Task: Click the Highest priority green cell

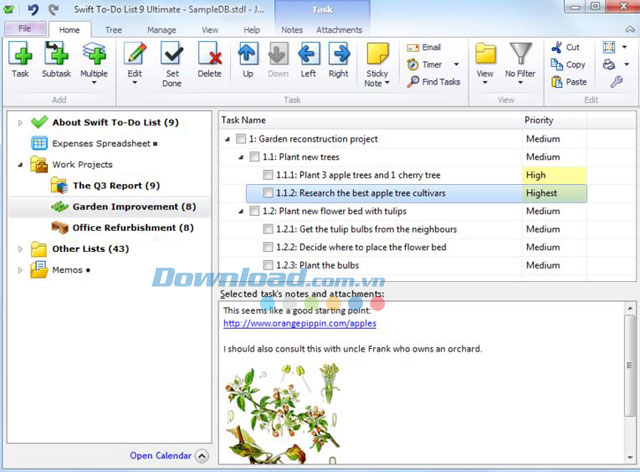Action: click(x=554, y=193)
